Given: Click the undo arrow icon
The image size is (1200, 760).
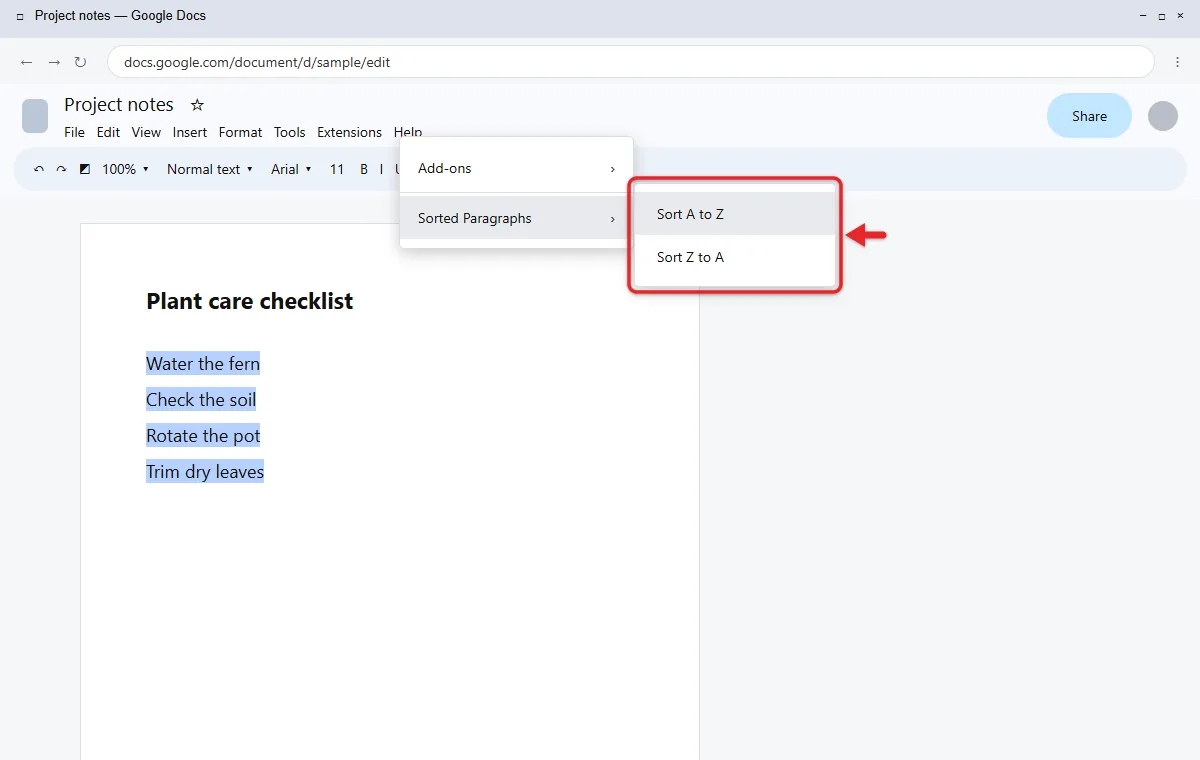Looking at the screenshot, I should coord(39,169).
